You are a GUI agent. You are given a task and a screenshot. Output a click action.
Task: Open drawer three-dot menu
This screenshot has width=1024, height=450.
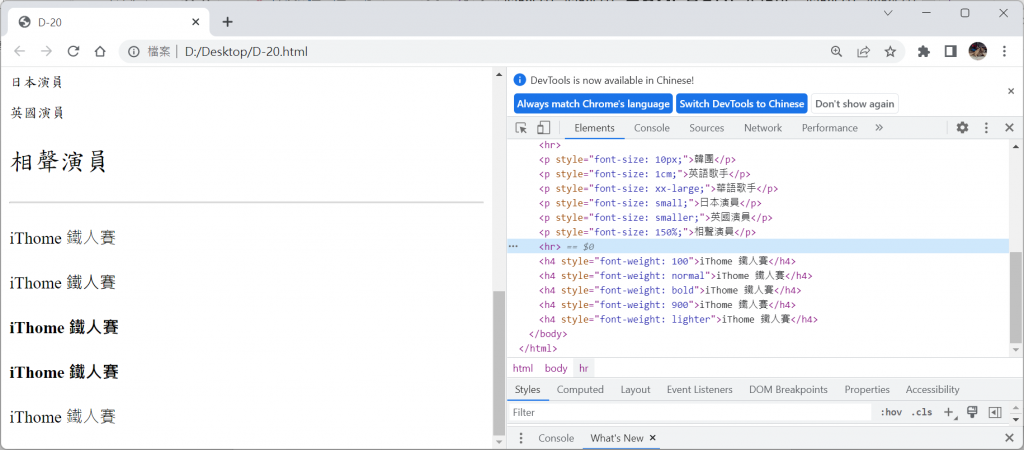(521, 438)
